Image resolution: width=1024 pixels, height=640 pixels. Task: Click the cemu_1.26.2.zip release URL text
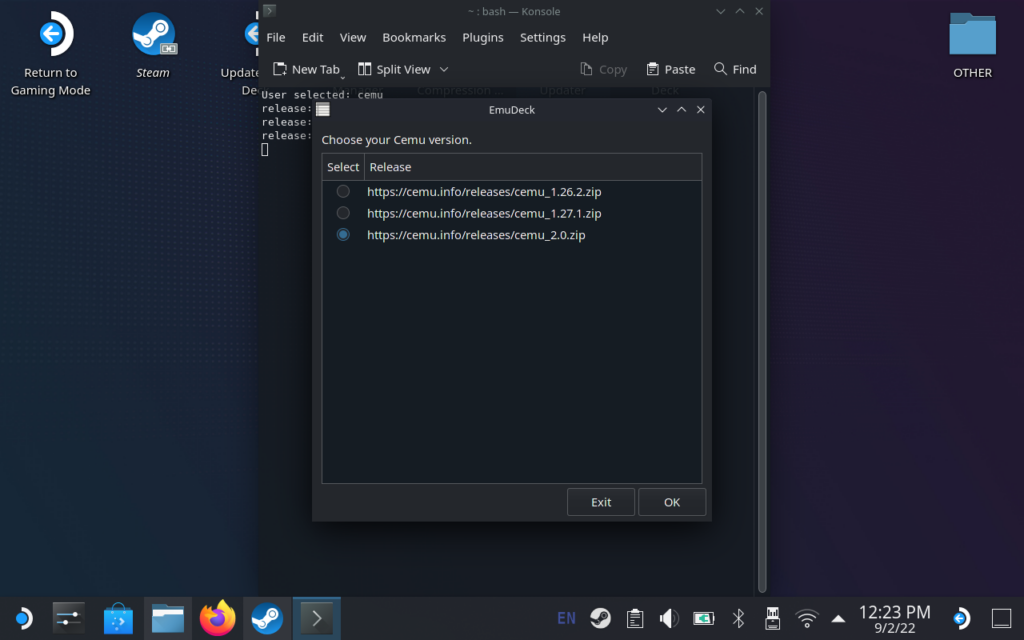484,192
